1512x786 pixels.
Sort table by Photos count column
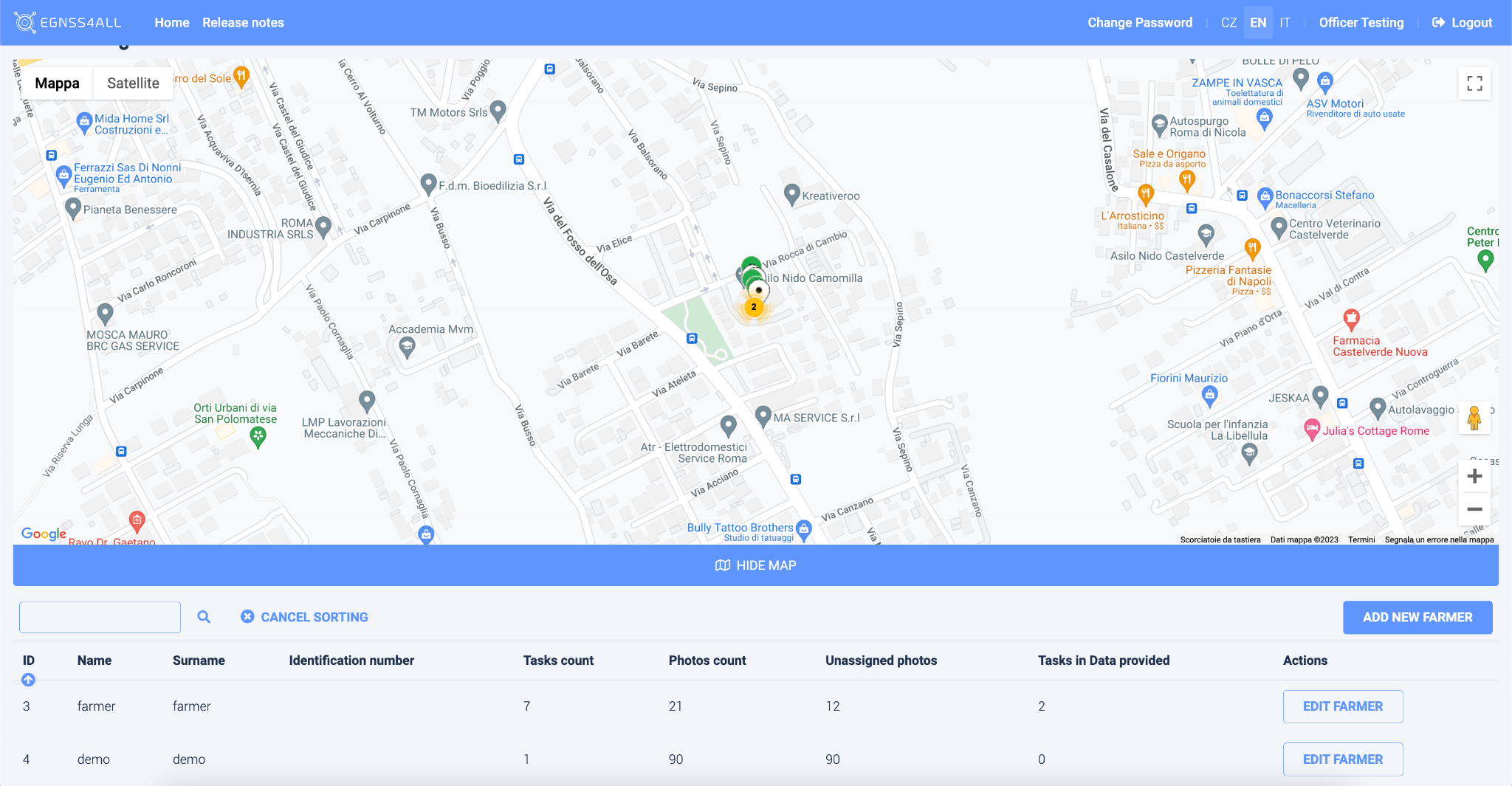point(707,661)
